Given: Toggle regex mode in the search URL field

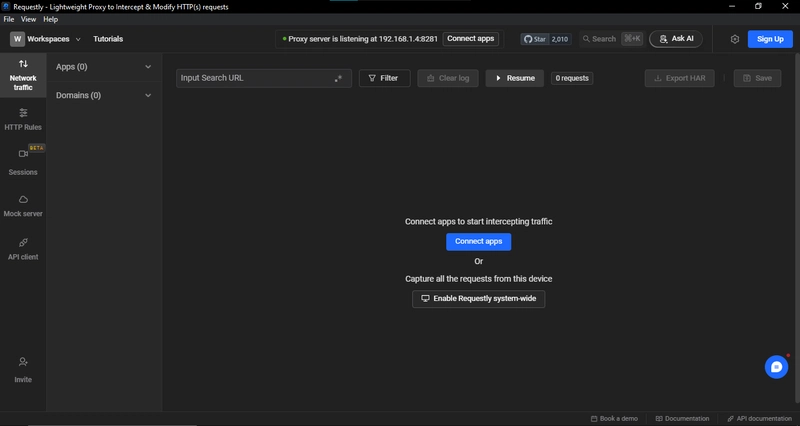Looking at the screenshot, I should click(x=338, y=79).
